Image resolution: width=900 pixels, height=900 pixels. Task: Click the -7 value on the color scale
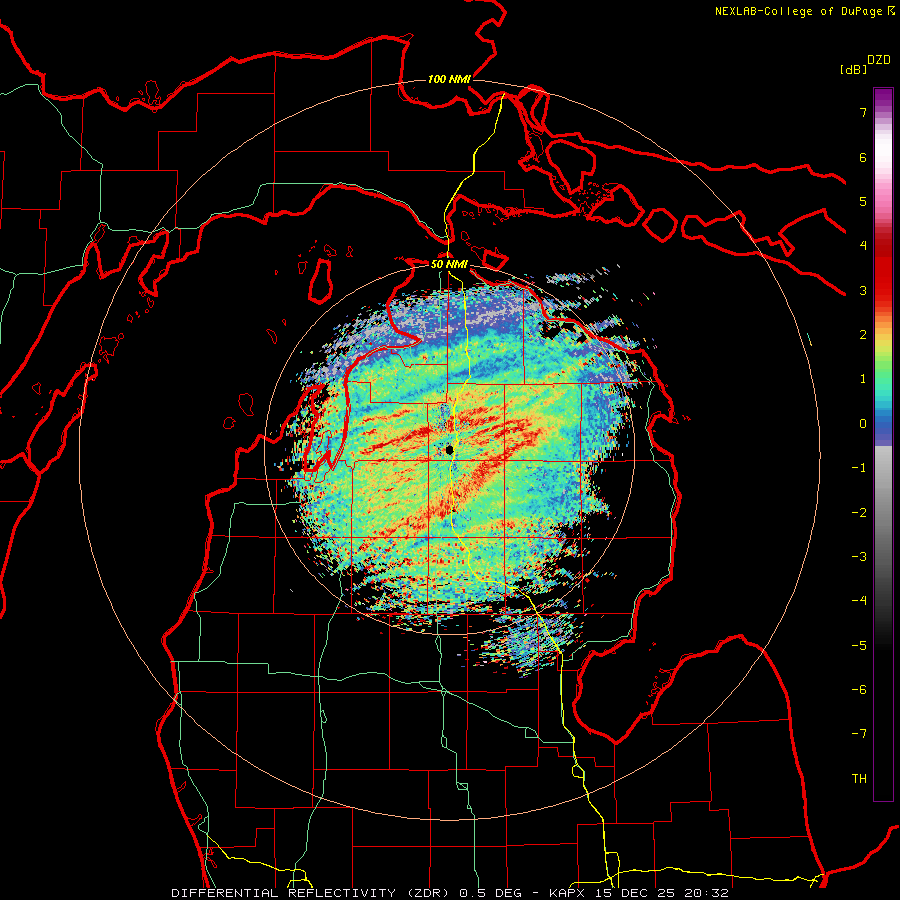coord(859,734)
